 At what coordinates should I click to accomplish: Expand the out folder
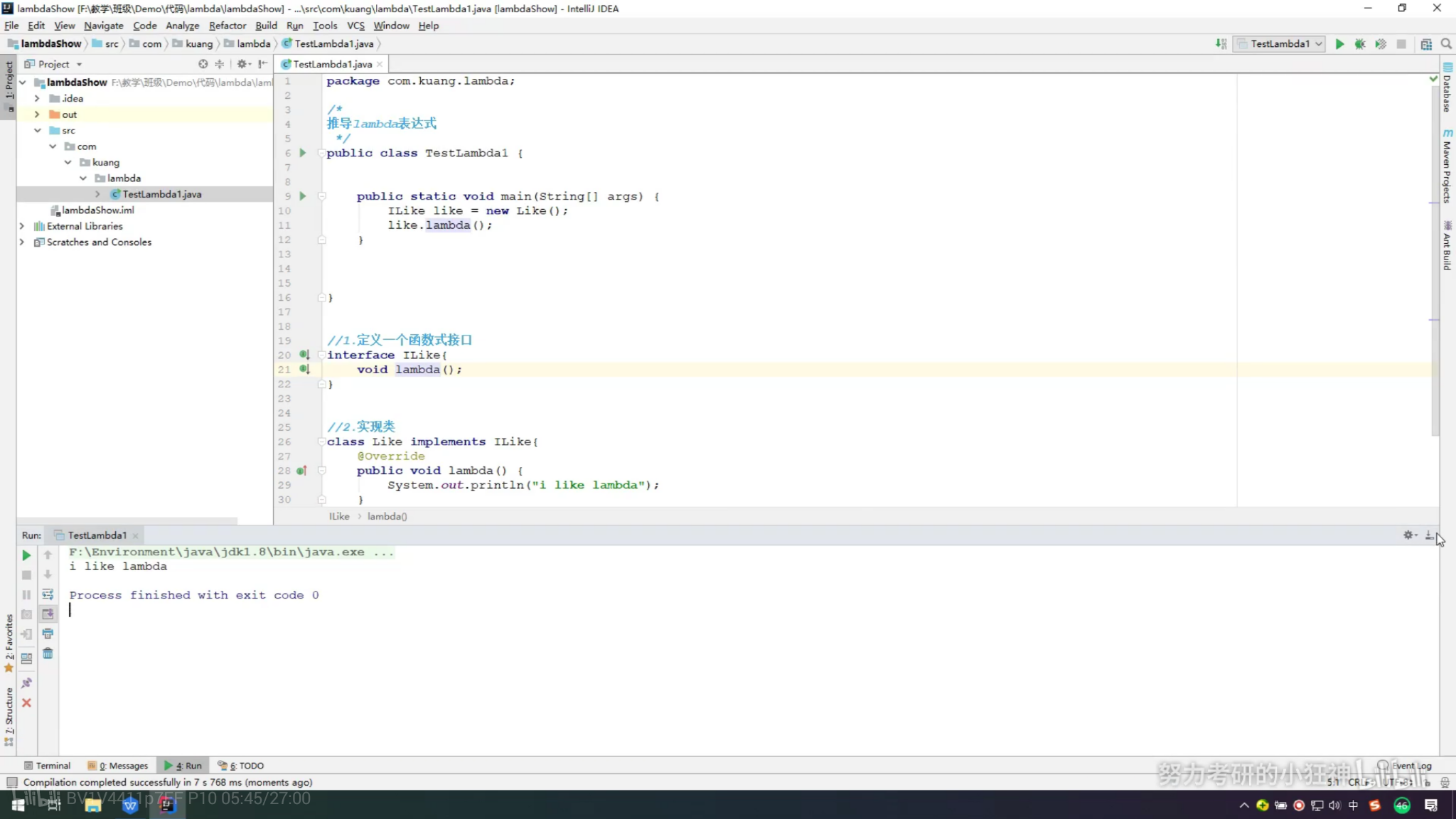coord(38,114)
